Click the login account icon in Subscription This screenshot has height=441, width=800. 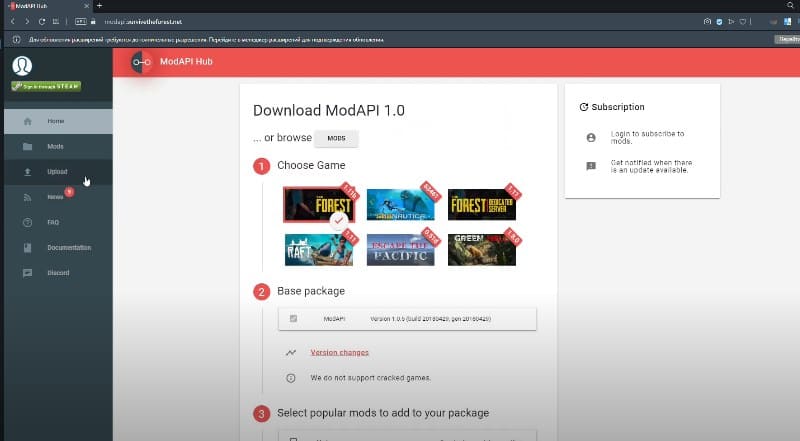pos(591,138)
